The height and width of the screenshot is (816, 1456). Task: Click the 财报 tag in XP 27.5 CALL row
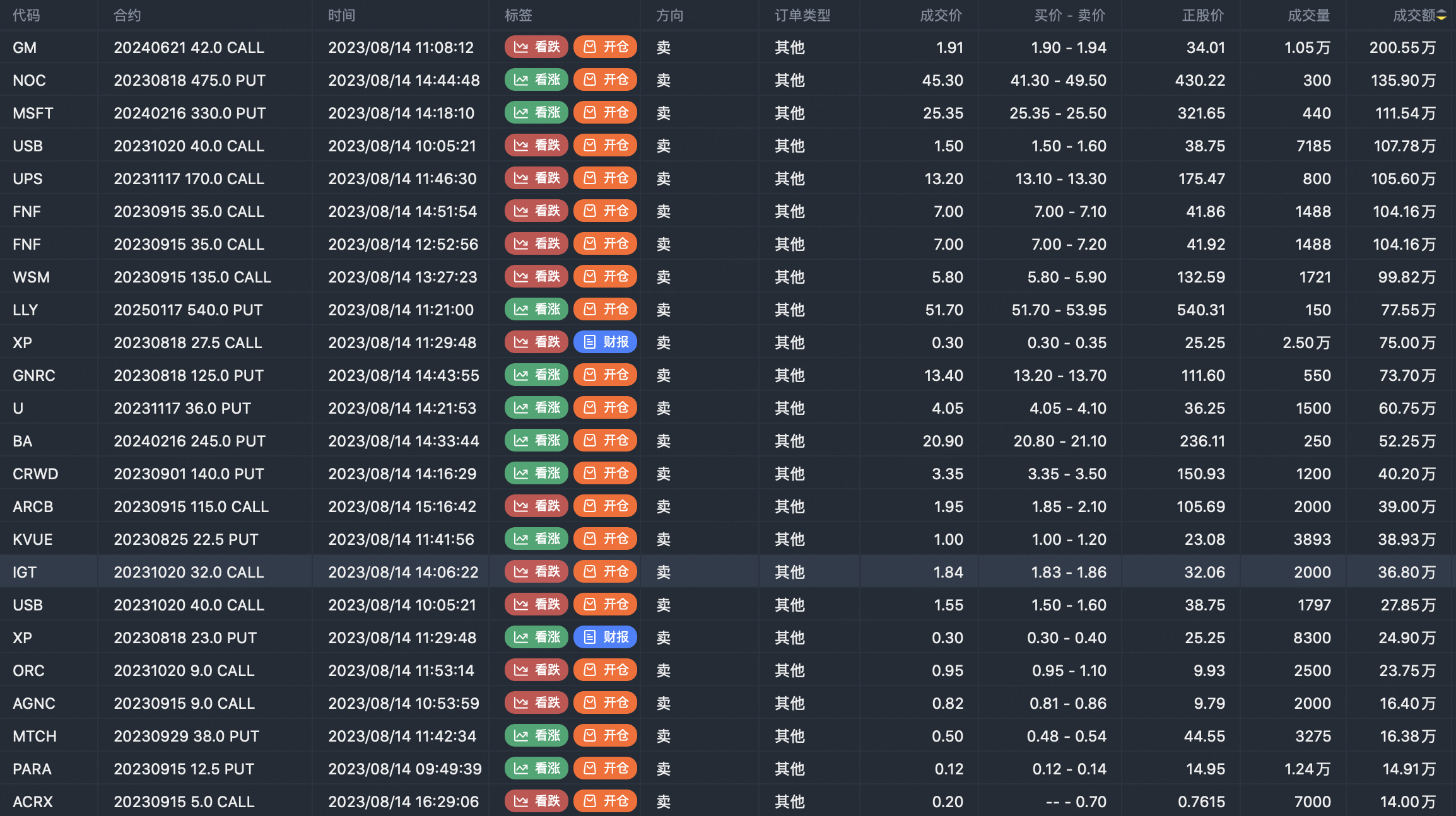[x=605, y=342]
